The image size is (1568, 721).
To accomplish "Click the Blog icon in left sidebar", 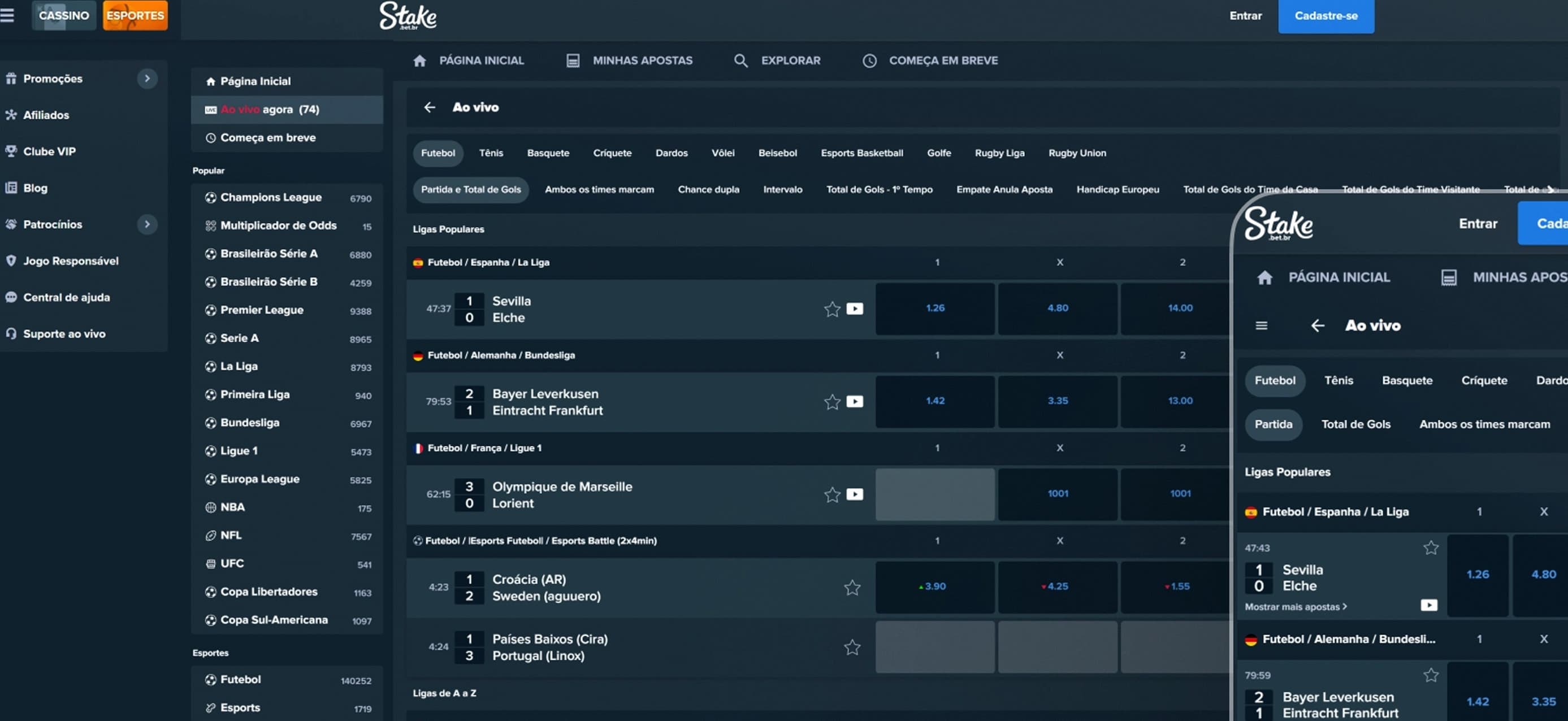I will tap(11, 188).
